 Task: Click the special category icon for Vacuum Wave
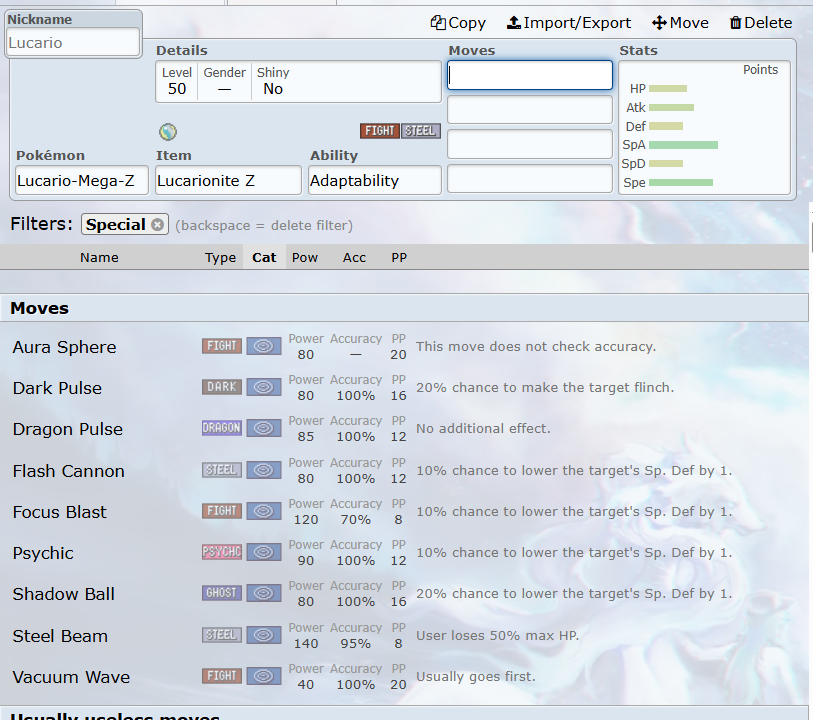(264, 676)
